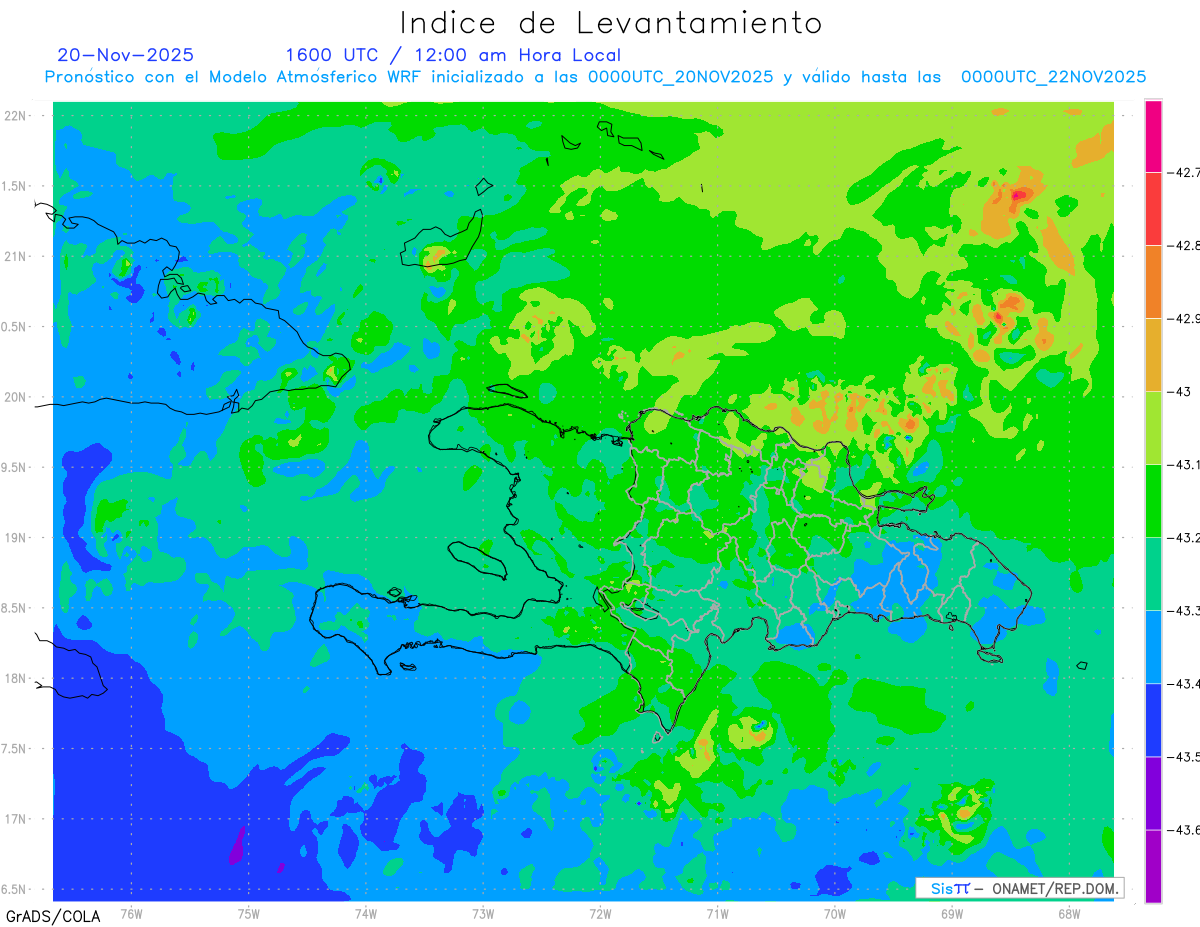
Task: Click the title "Indice de Levantamiento"
Action: (x=611, y=22)
